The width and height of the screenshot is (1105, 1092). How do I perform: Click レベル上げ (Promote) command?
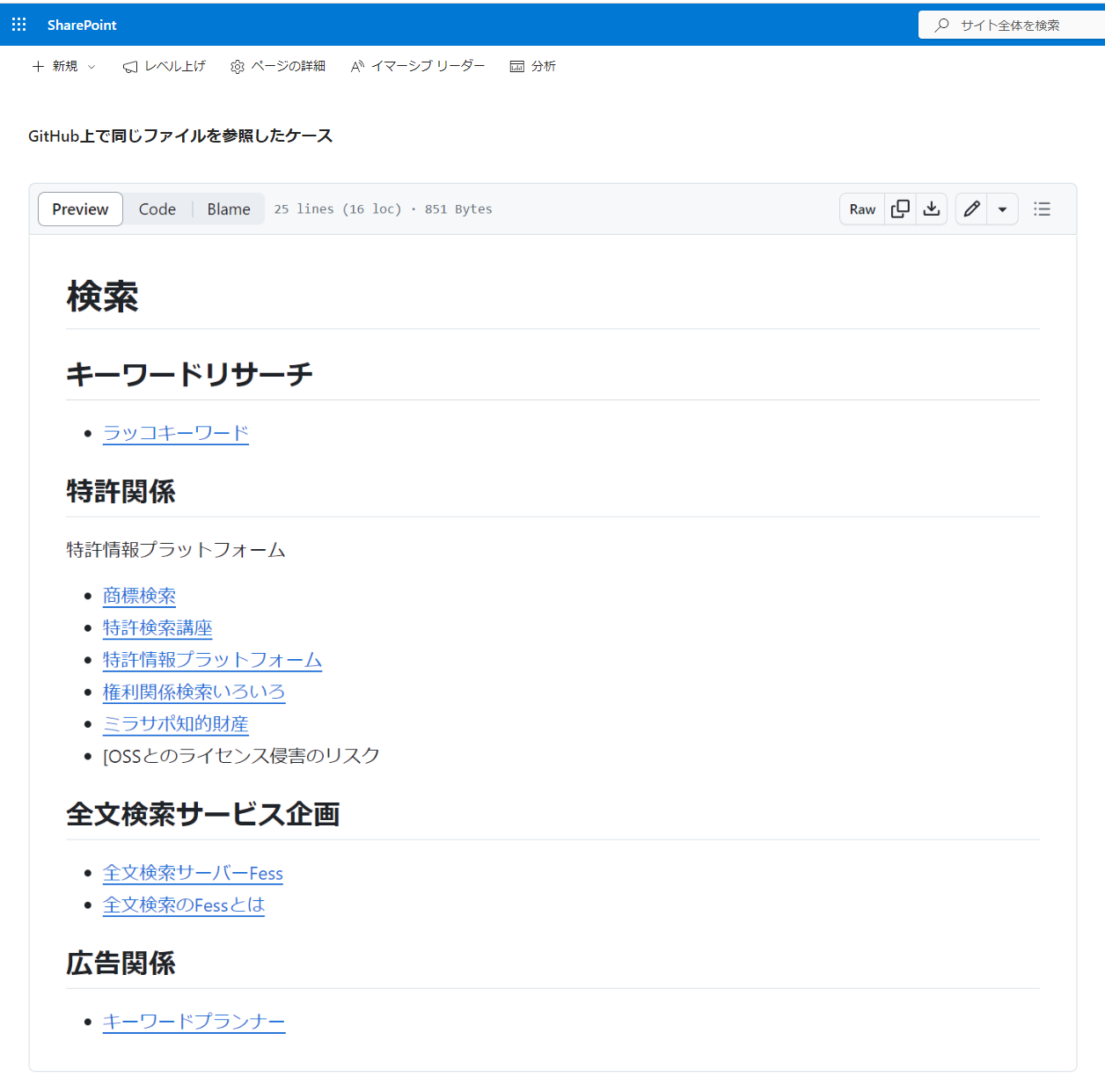click(165, 66)
